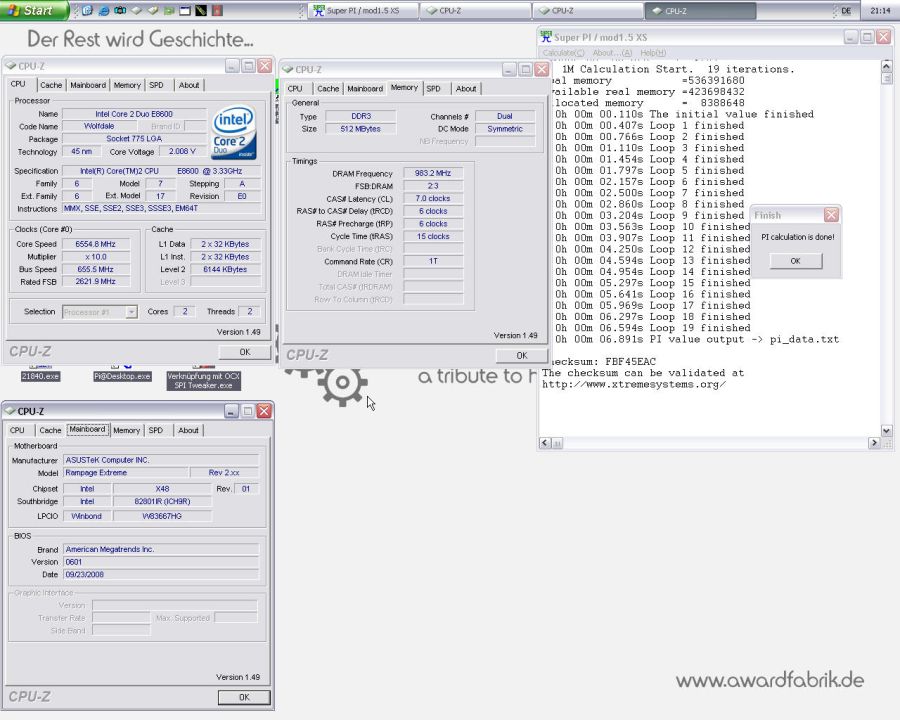Click OK in the bottom-left Mainboard CPU-Z window
900x720 pixels.
244,697
